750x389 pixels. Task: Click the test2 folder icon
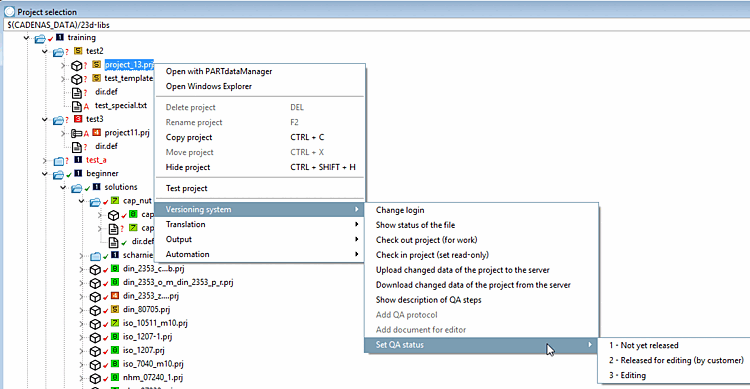tap(58, 52)
